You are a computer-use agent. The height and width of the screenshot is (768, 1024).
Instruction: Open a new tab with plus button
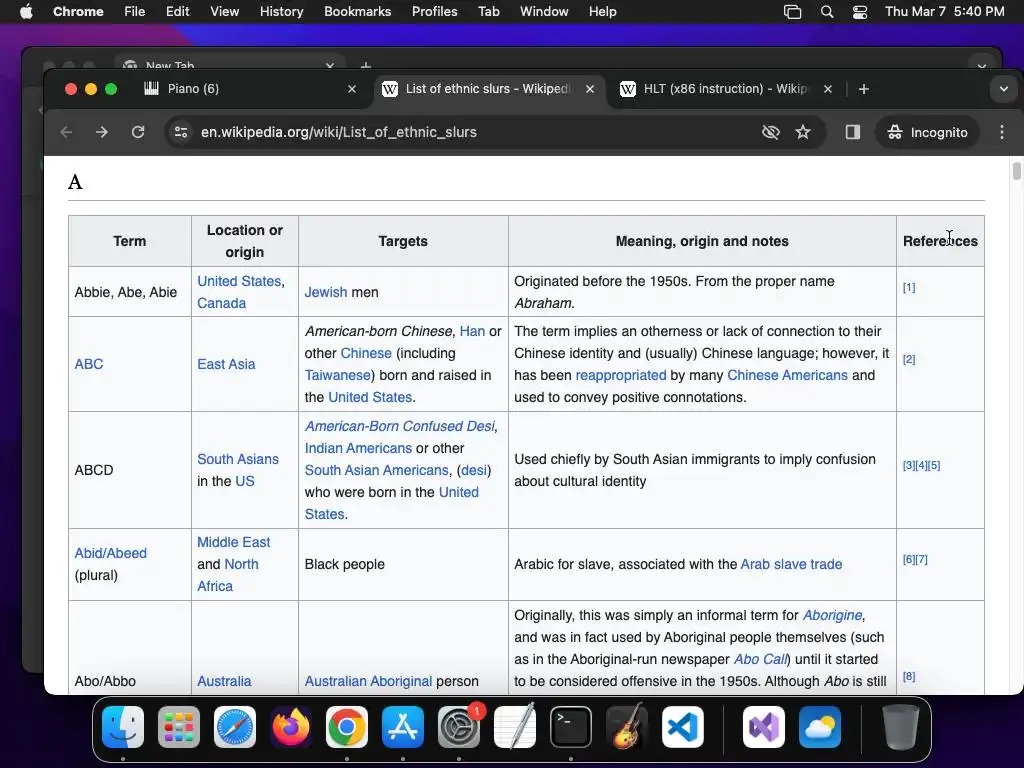[863, 89]
